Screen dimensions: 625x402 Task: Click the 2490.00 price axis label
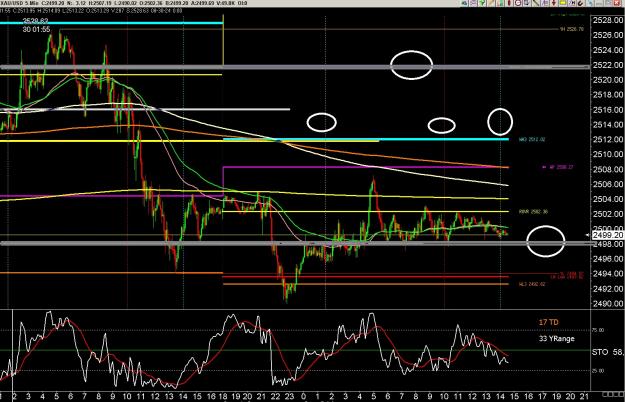[608, 304]
